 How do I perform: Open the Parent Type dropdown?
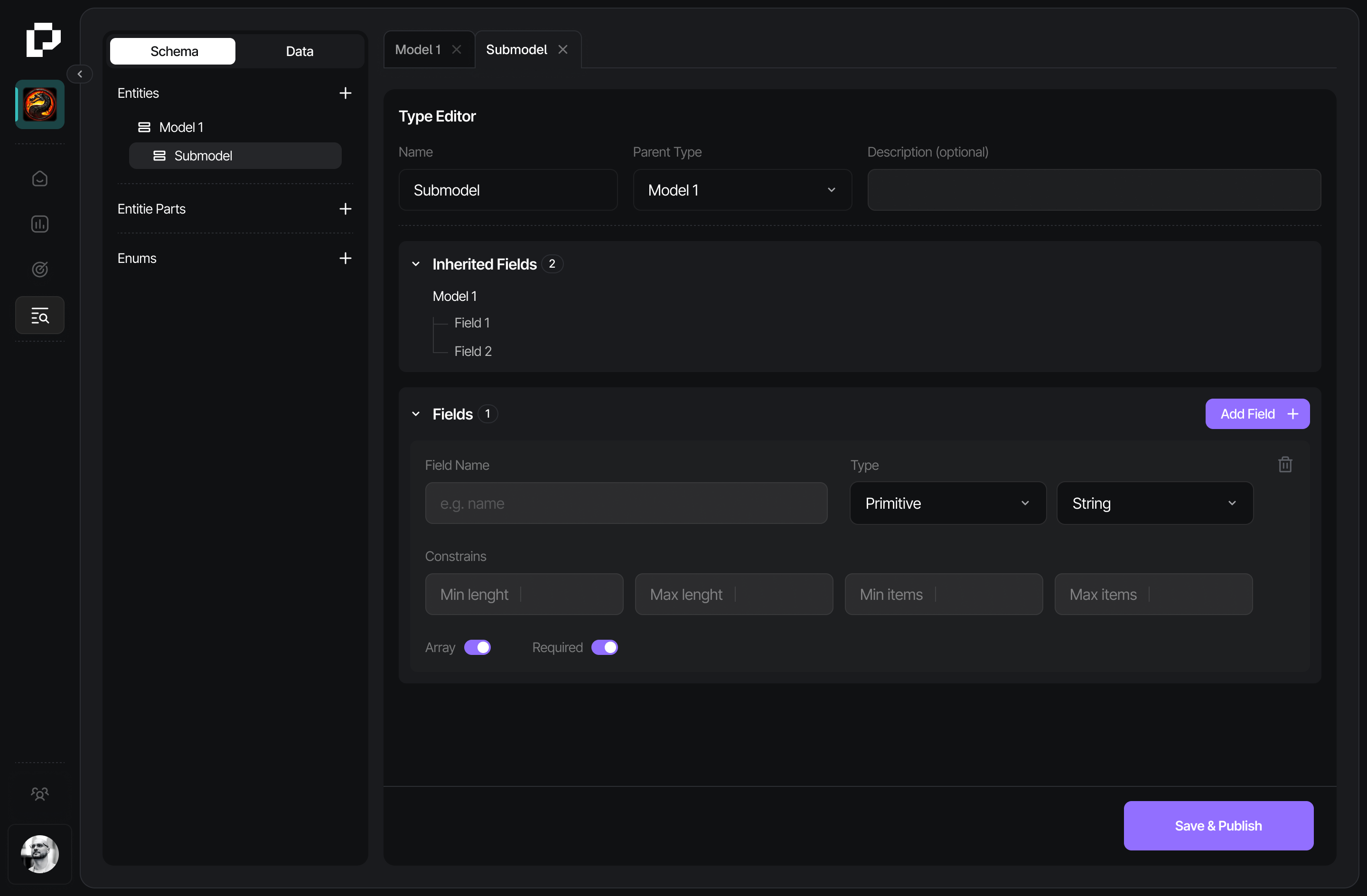click(741, 190)
